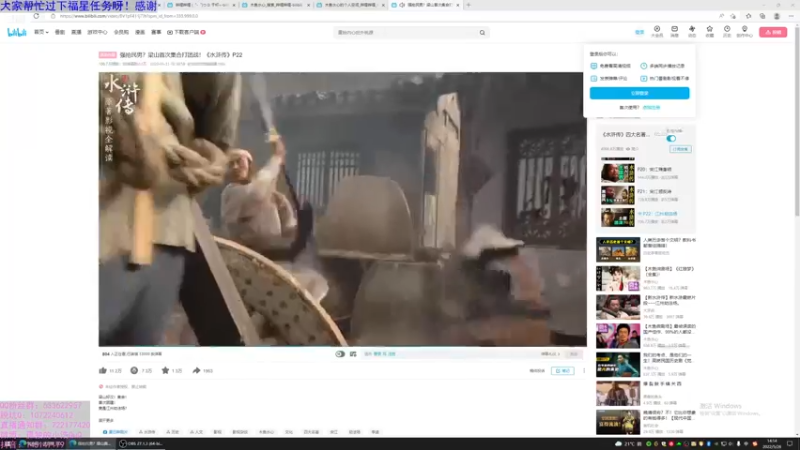Image resolution: width=800 pixels, height=450 pixels.
Task: Click the browser address bar URL
Action: (x=129, y=16)
